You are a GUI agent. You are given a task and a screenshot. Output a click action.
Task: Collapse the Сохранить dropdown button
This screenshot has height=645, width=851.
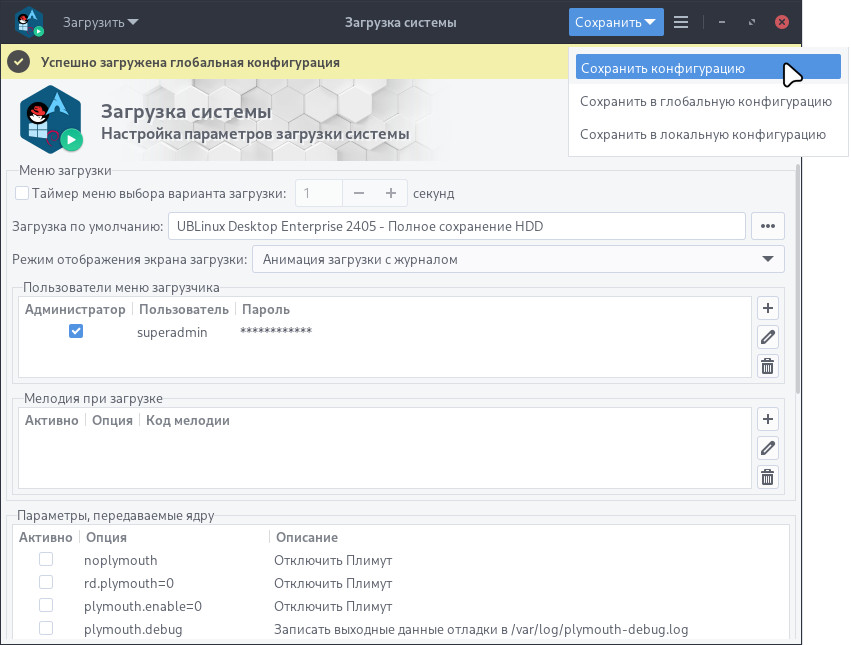coord(616,22)
